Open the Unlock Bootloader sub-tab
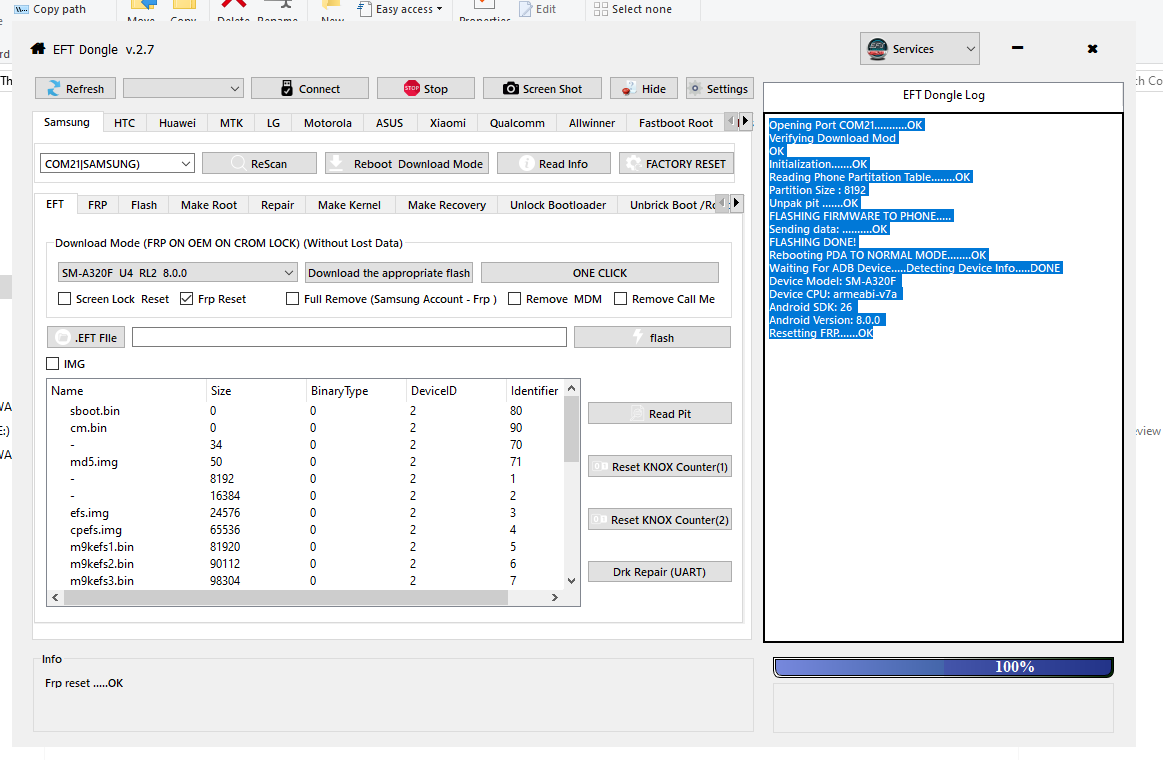This screenshot has width=1163, height=760. click(558, 205)
